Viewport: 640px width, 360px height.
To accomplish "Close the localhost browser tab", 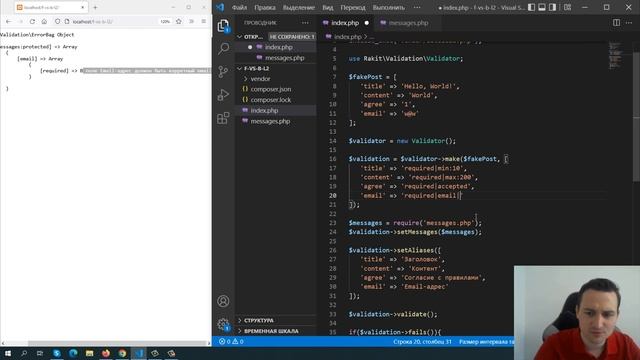I will (x=82, y=7).
